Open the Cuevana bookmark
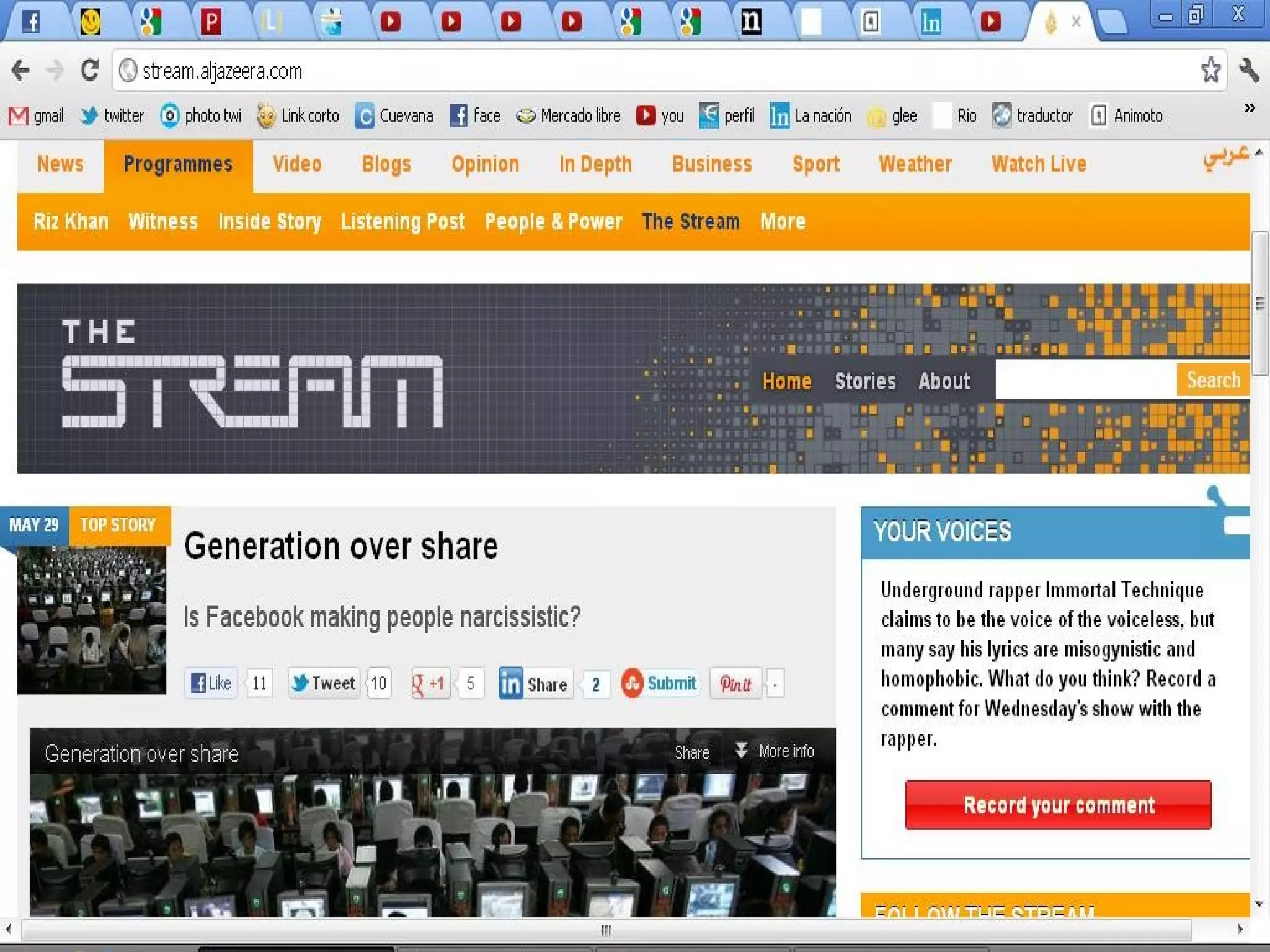Viewport: 1270px width, 952px height. pos(394,115)
